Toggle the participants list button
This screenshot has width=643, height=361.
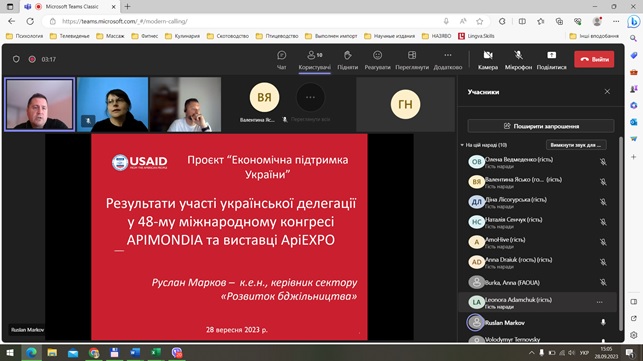tap(315, 60)
